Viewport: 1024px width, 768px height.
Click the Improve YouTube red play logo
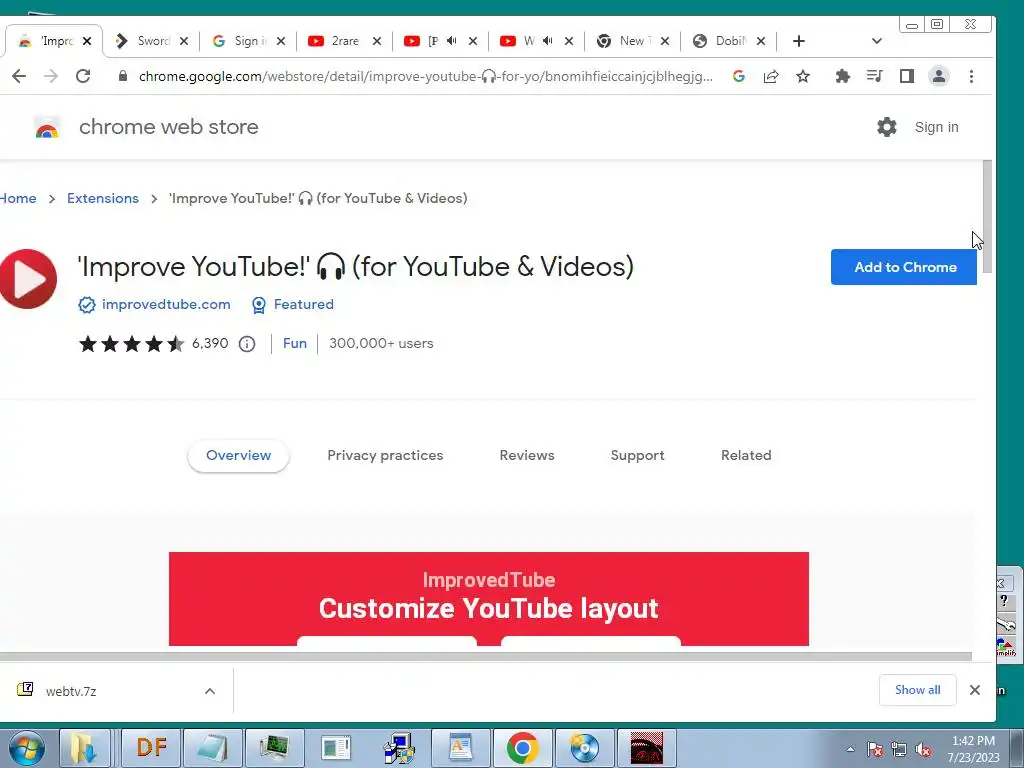tap(27, 279)
